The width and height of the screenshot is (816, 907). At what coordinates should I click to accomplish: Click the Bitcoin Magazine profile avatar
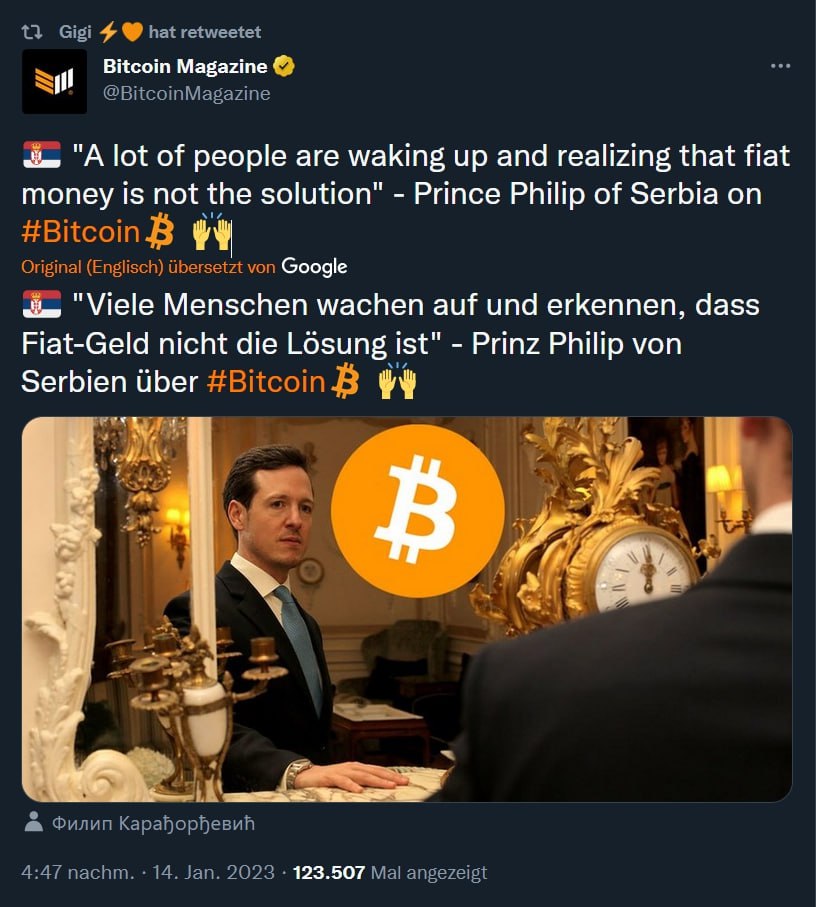tap(54, 82)
